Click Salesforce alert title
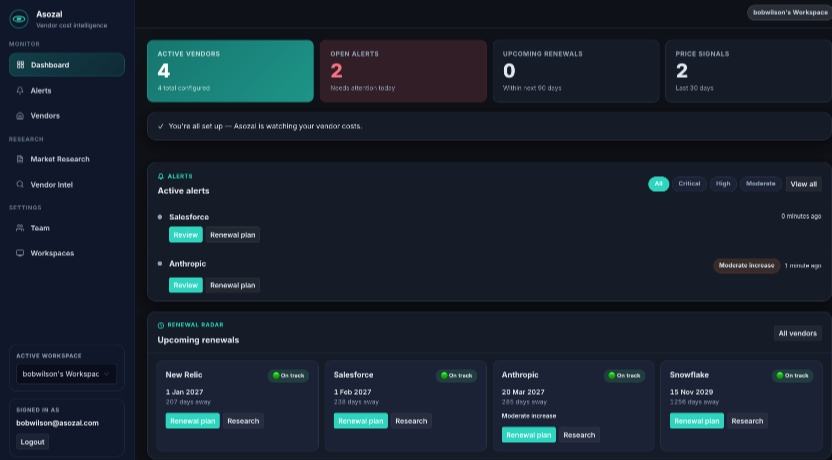Screen dimensions: 832x460 pos(189,217)
